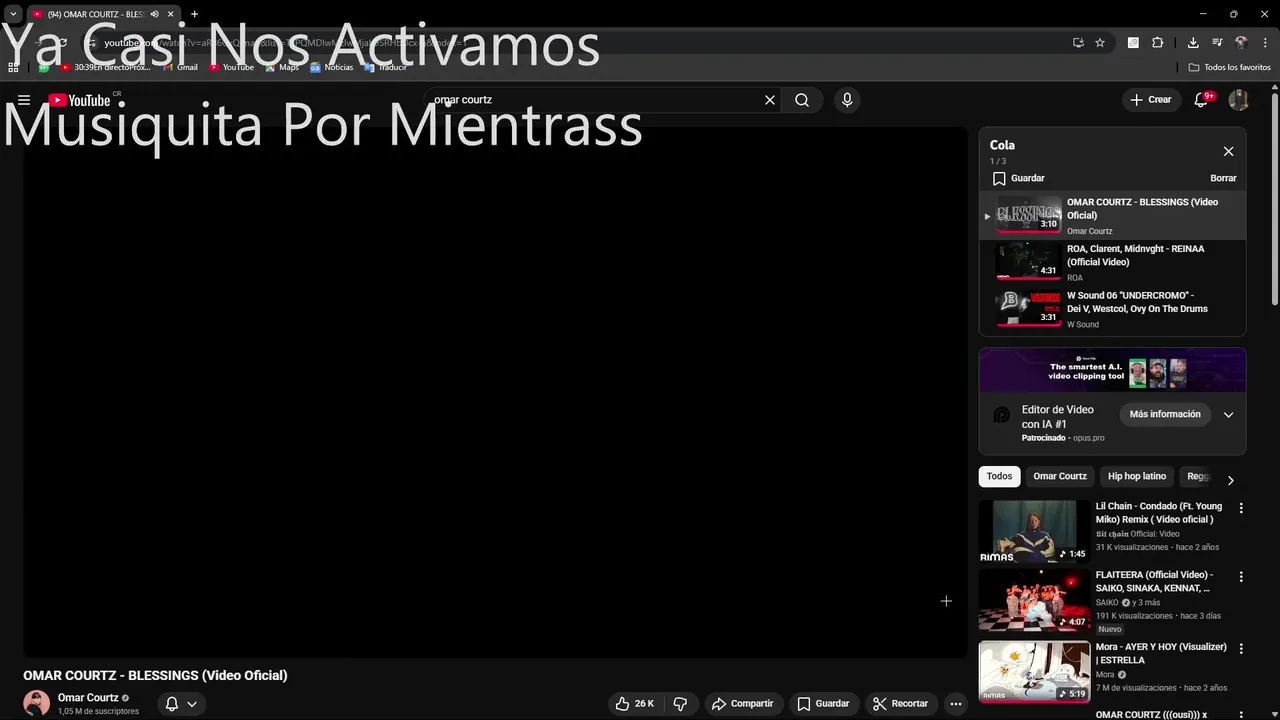The image size is (1280, 720).
Task: Install app icon in the address bar
Action: 1078,43
